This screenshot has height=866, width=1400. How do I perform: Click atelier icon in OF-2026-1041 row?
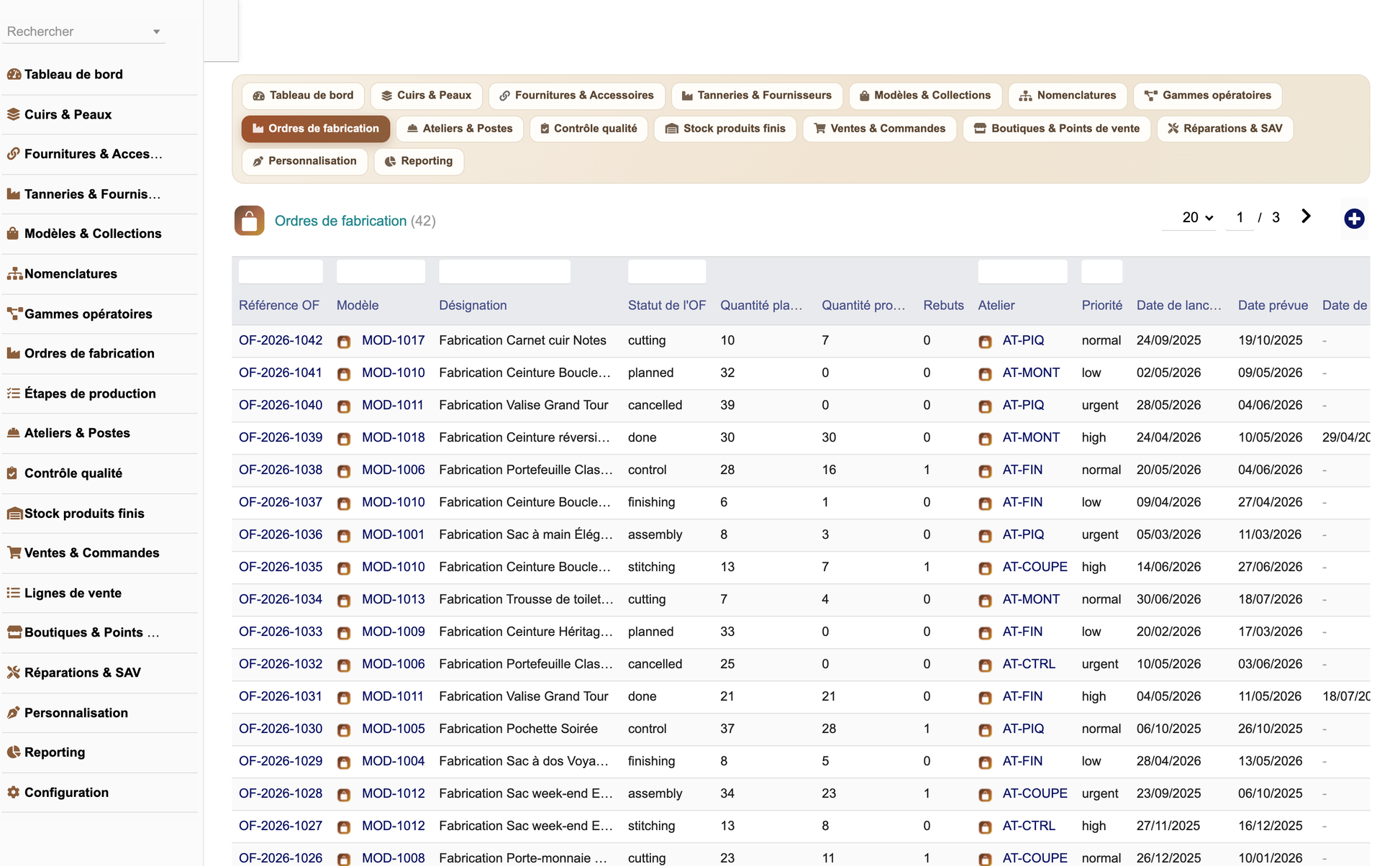(985, 374)
